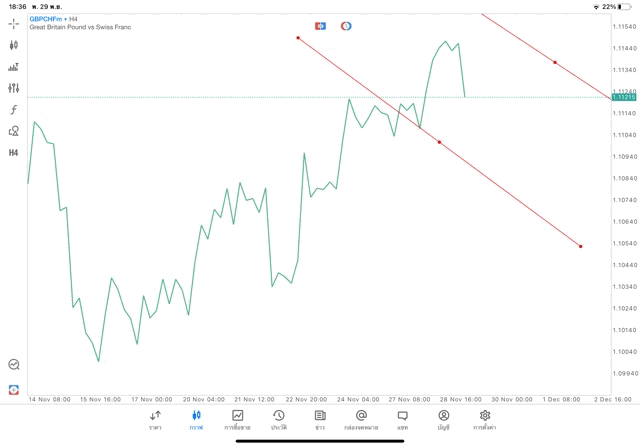Viewport: 640px width, 447px height.
Task: Open the drawing objects shapes tool
Action: coord(14,131)
